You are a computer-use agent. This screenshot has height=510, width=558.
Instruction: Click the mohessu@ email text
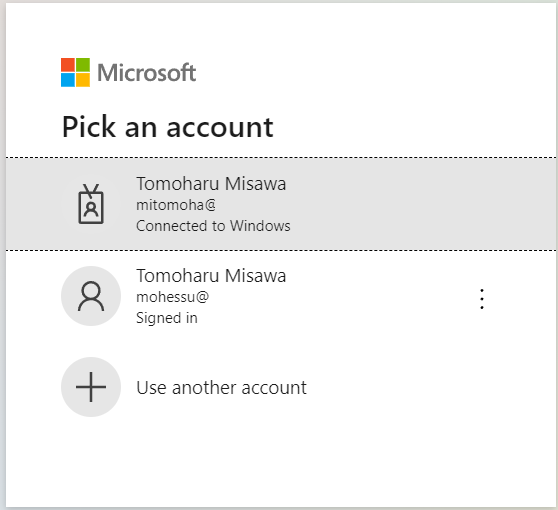[173, 297]
